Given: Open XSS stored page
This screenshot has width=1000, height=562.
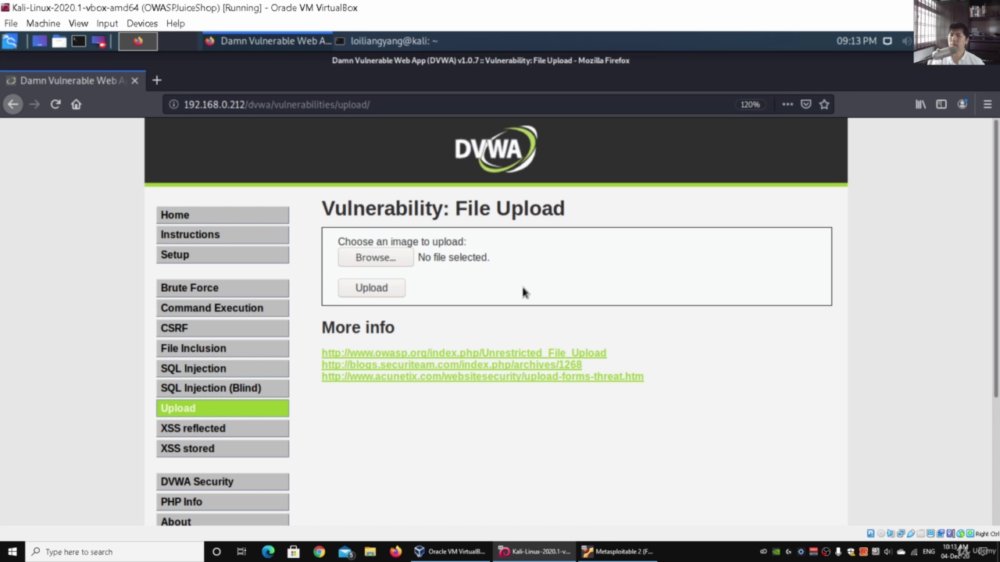Looking at the screenshot, I should coord(223,448).
